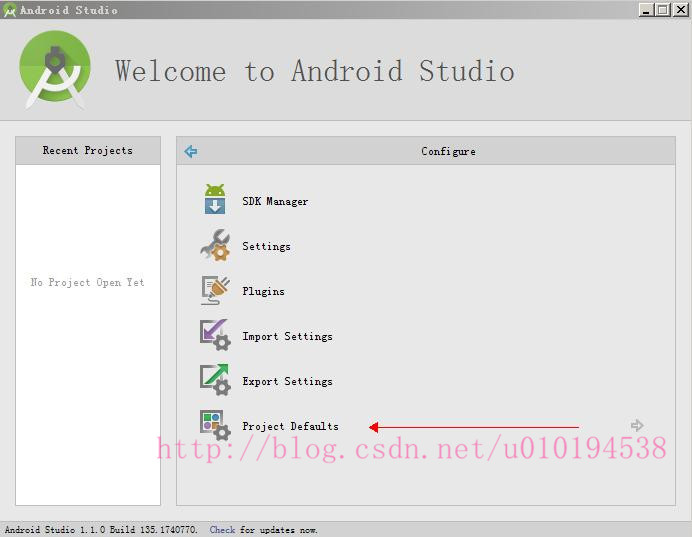Go back using the blue arrow
This screenshot has width=692, height=537.
click(x=191, y=151)
